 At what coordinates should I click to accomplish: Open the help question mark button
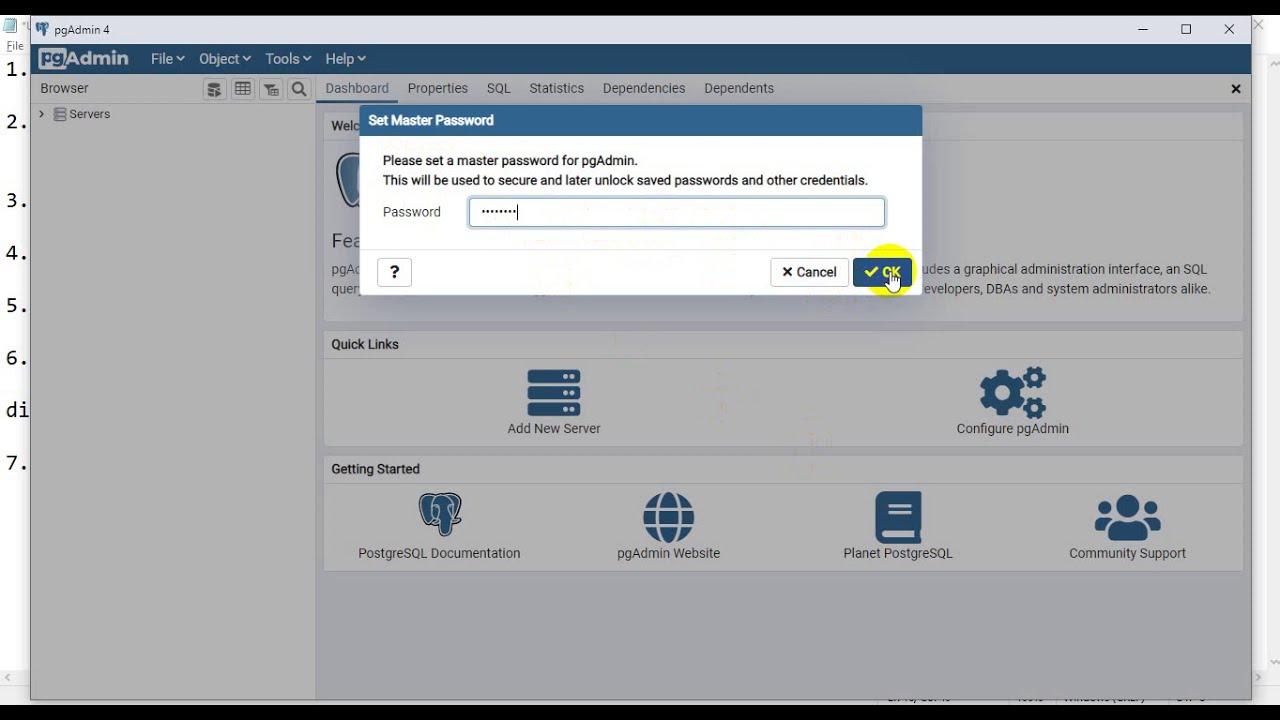pos(394,272)
